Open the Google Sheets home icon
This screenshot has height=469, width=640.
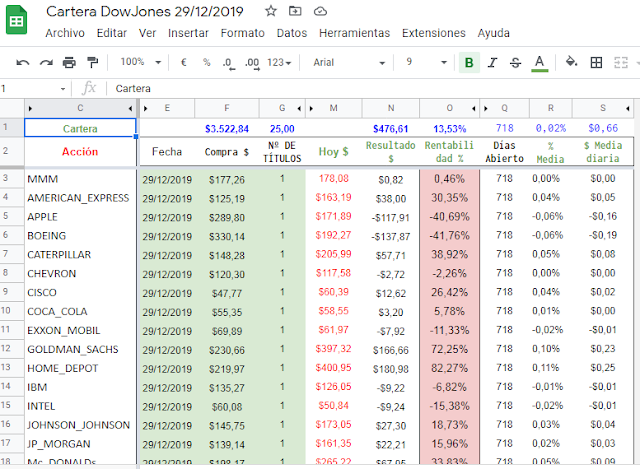point(16,20)
